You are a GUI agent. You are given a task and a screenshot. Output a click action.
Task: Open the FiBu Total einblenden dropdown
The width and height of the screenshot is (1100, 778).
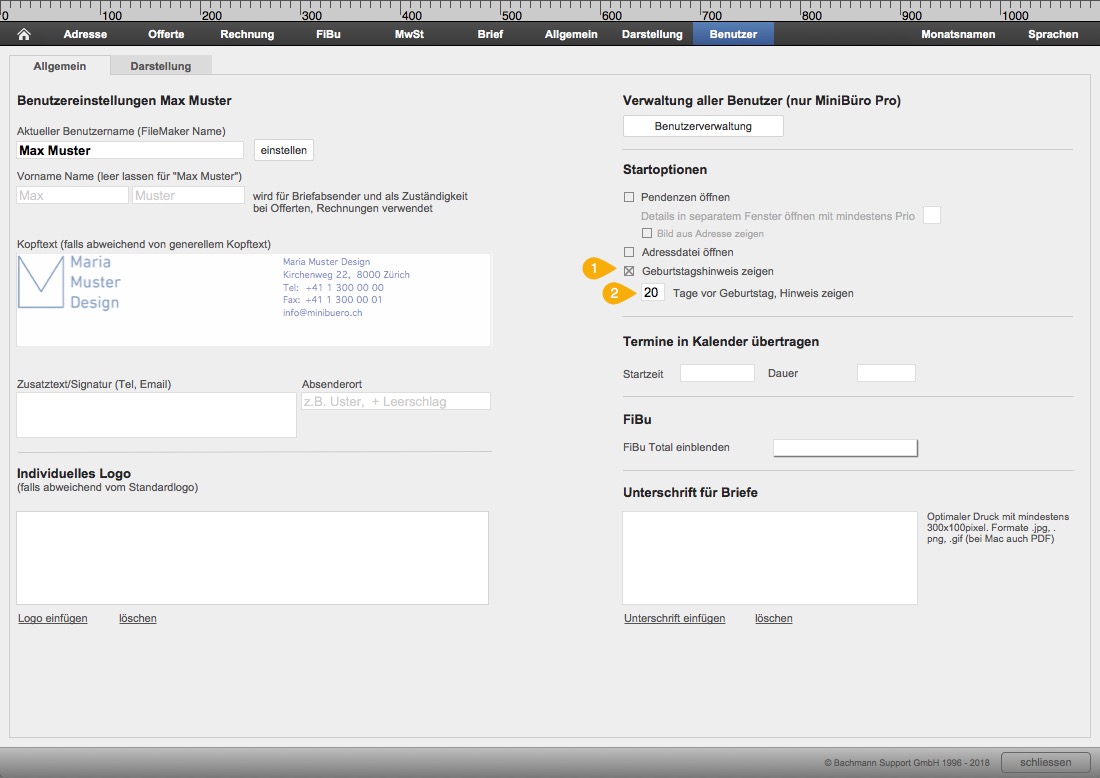click(x=845, y=448)
